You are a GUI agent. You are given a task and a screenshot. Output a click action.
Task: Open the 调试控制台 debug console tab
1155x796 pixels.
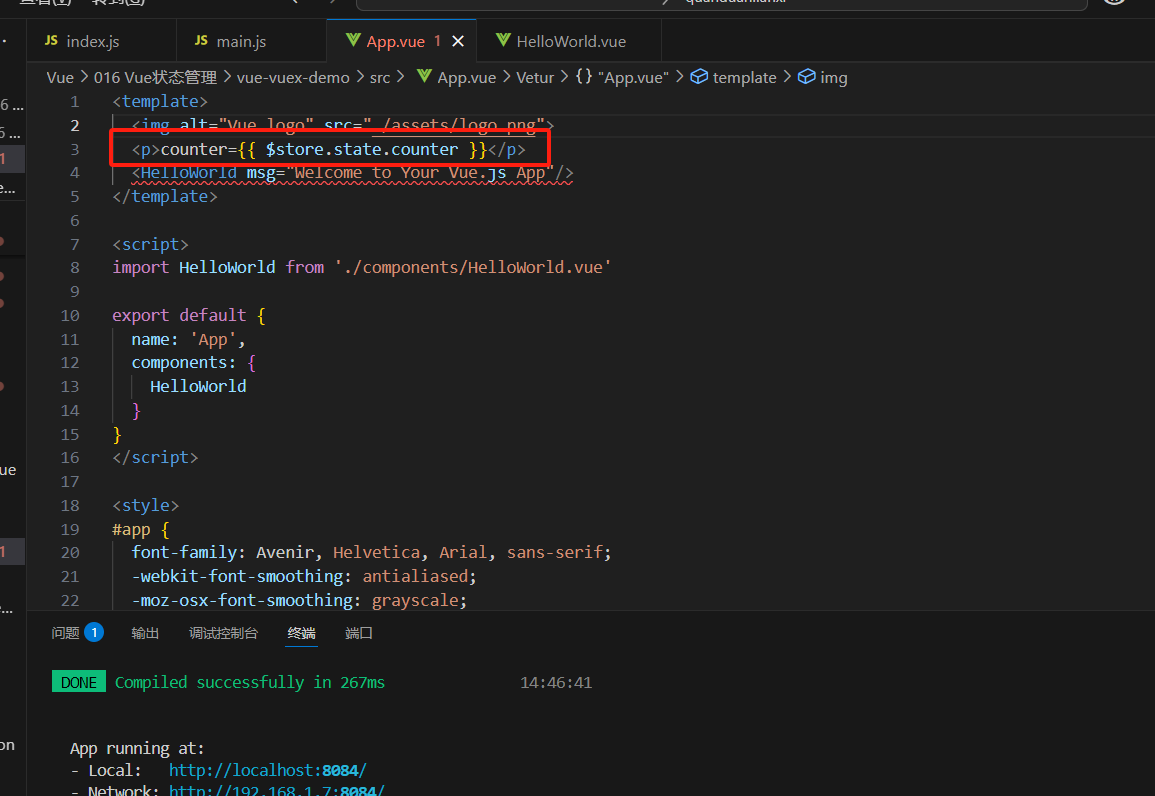pos(223,633)
